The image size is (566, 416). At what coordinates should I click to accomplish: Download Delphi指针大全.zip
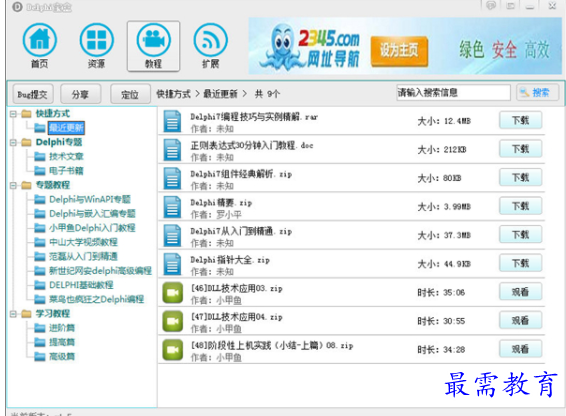click(521, 263)
